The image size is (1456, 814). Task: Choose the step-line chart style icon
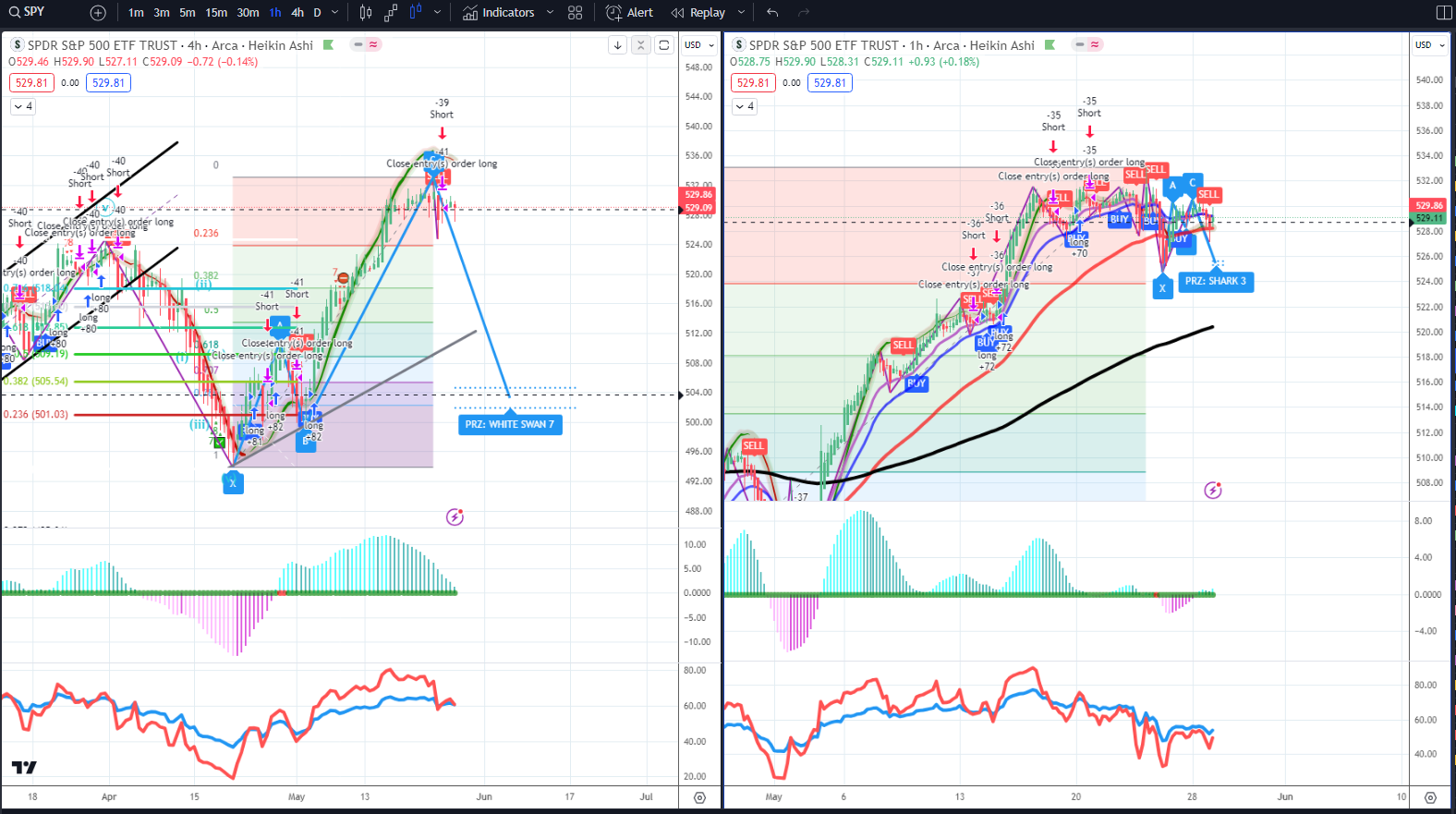391,13
